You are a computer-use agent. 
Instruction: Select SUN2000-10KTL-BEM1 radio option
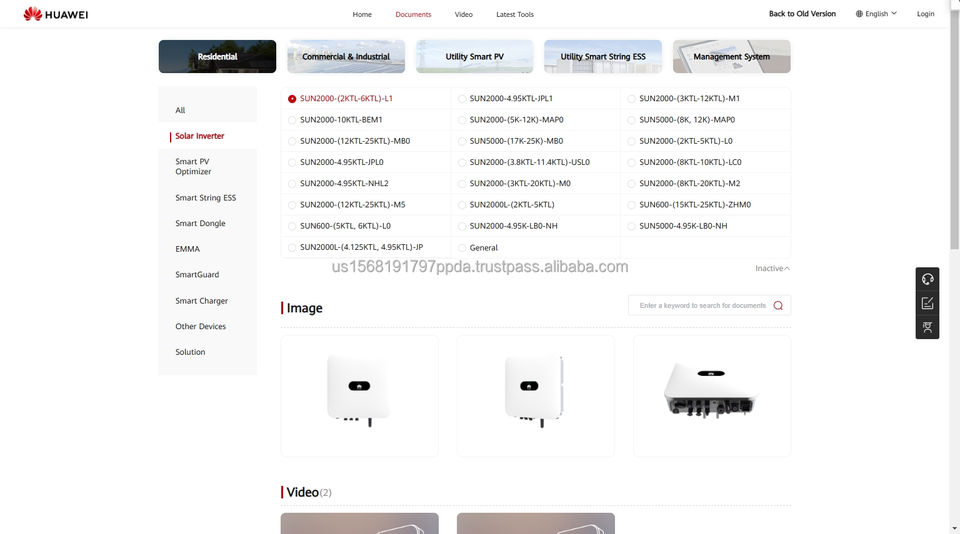tap(292, 120)
